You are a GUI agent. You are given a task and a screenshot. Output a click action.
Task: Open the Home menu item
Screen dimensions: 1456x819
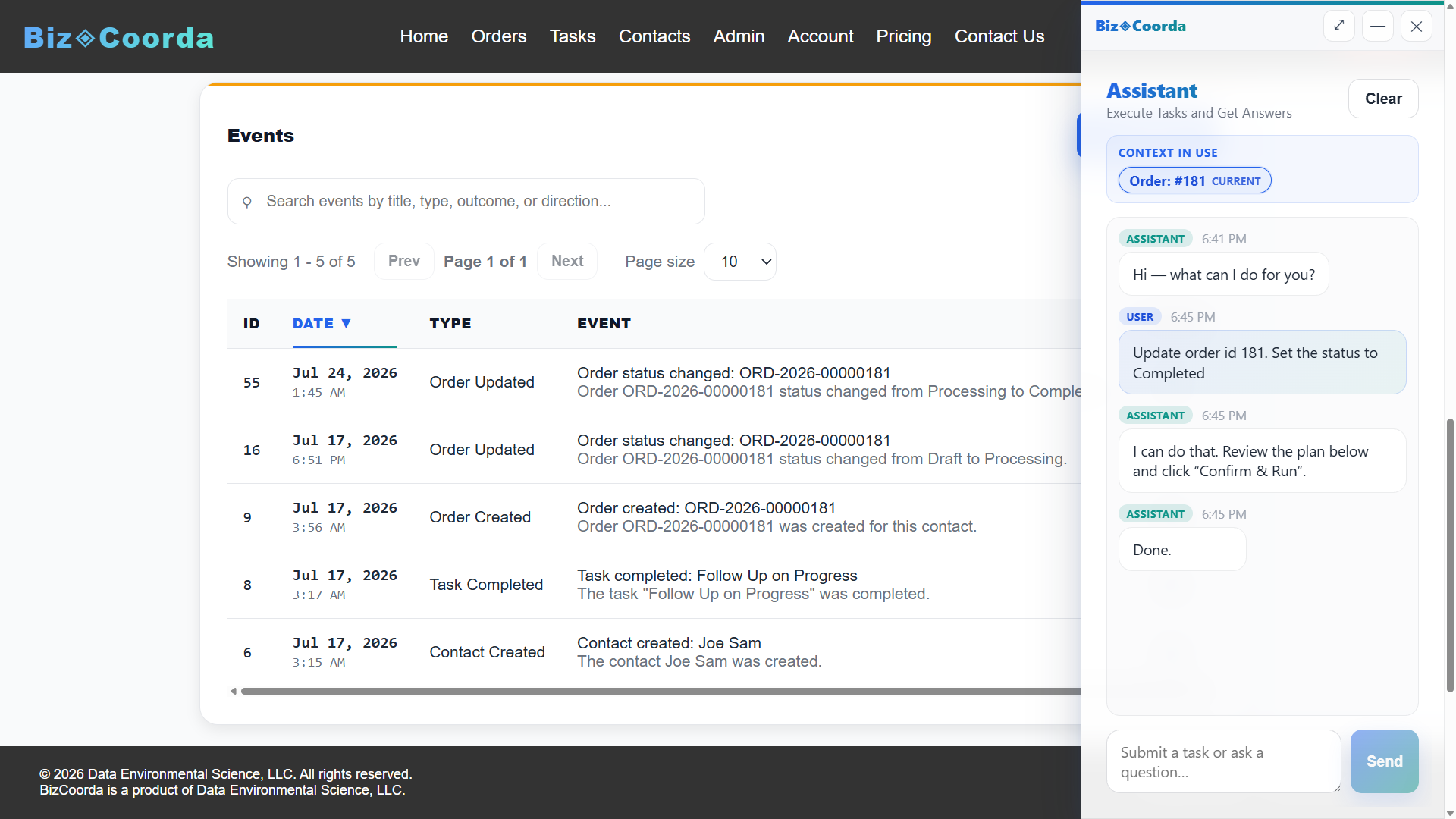coord(424,36)
